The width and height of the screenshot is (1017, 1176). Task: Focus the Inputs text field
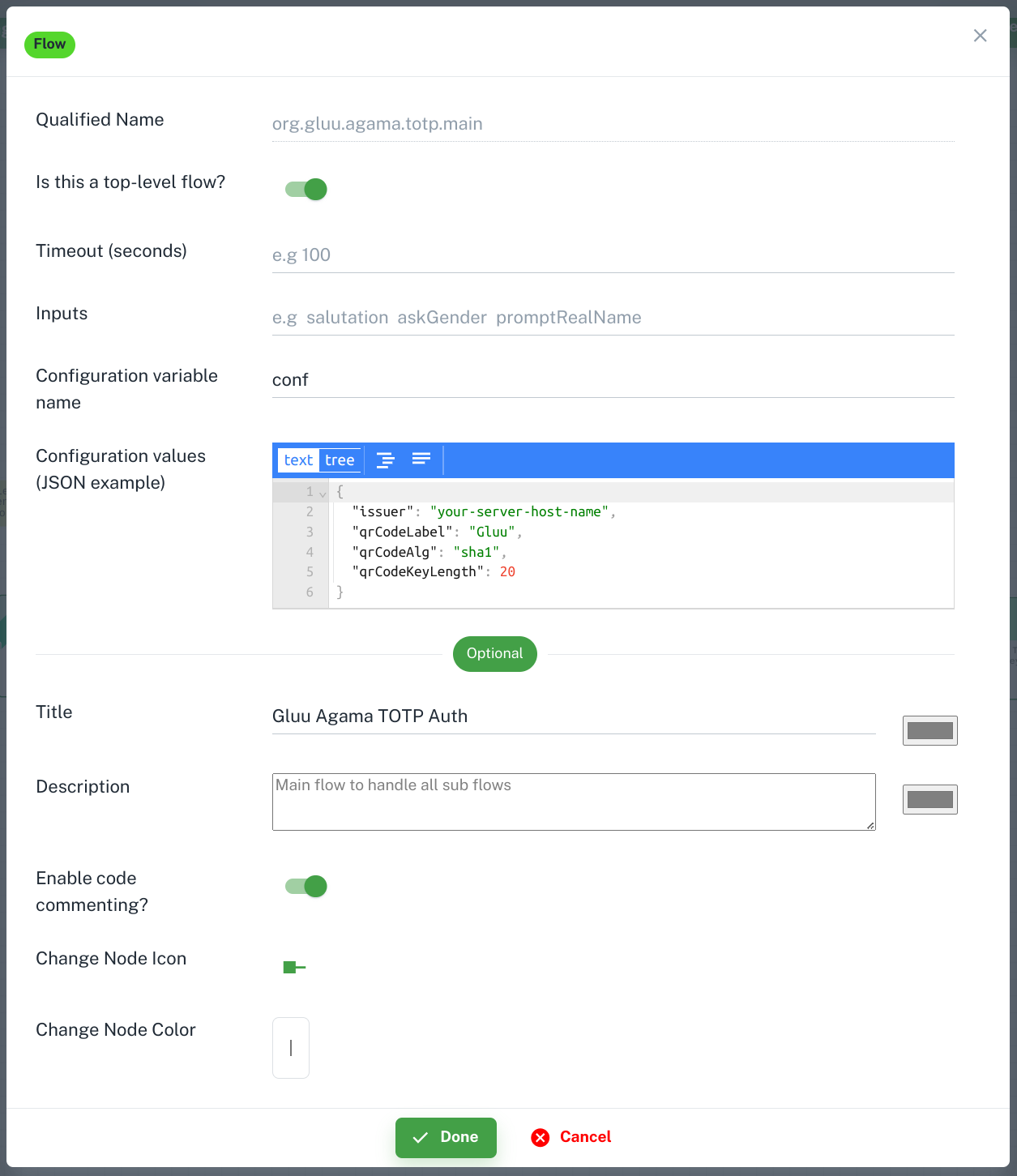[613, 318]
